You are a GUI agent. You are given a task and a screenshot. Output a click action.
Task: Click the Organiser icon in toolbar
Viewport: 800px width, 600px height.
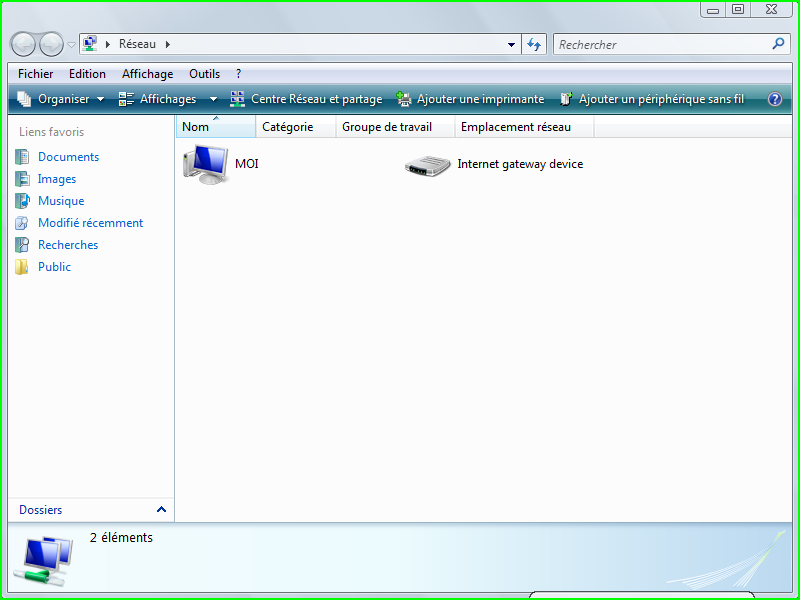(x=24, y=99)
